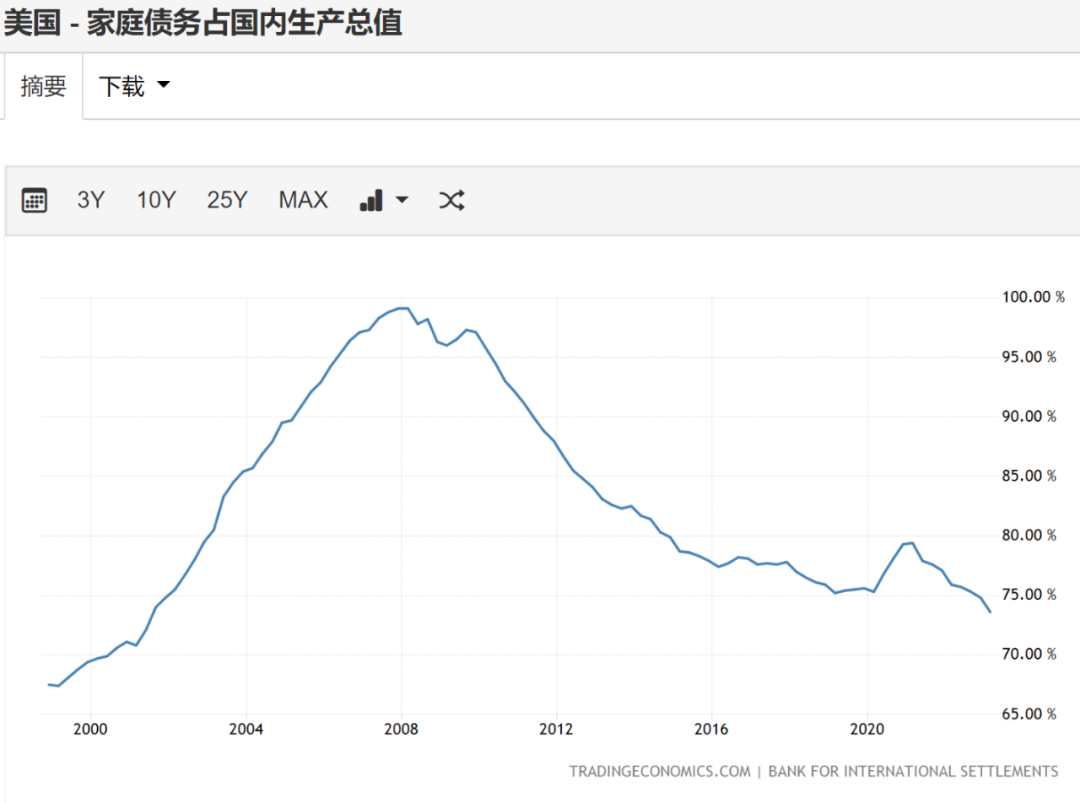Click the 2000 x-axis label
The height and width of the screenshot is (803, 1080).
[x=90, y=729]
